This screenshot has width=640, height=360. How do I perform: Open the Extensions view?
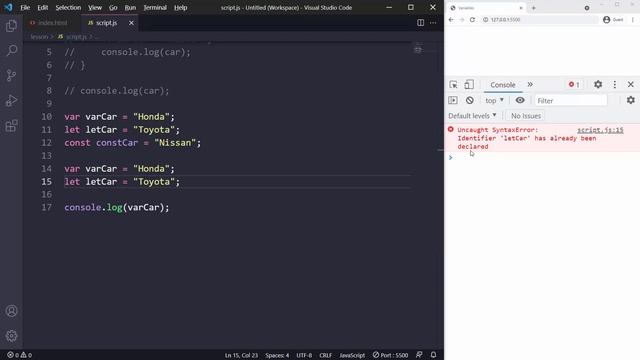click(11, 126)
